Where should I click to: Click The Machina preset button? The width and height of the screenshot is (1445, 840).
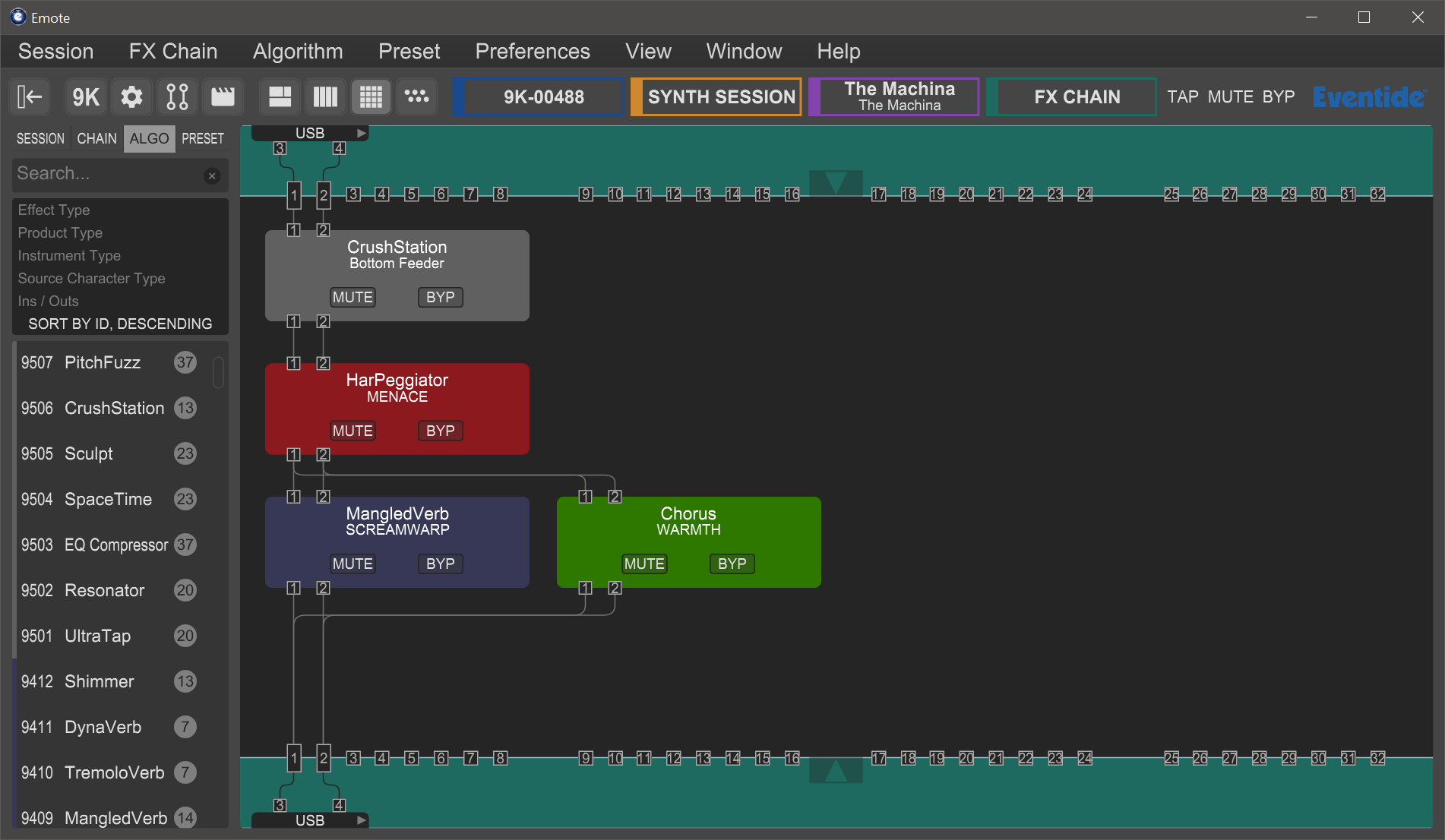pyautogui.click(x=896, y=96)
